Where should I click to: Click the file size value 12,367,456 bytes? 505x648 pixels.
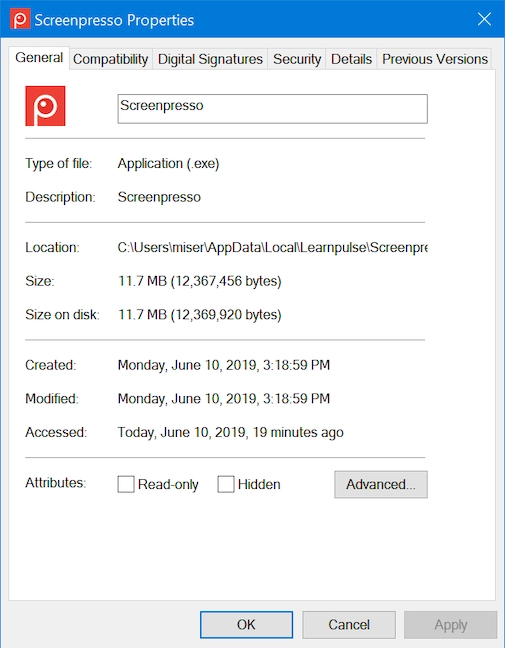[200, 281]
